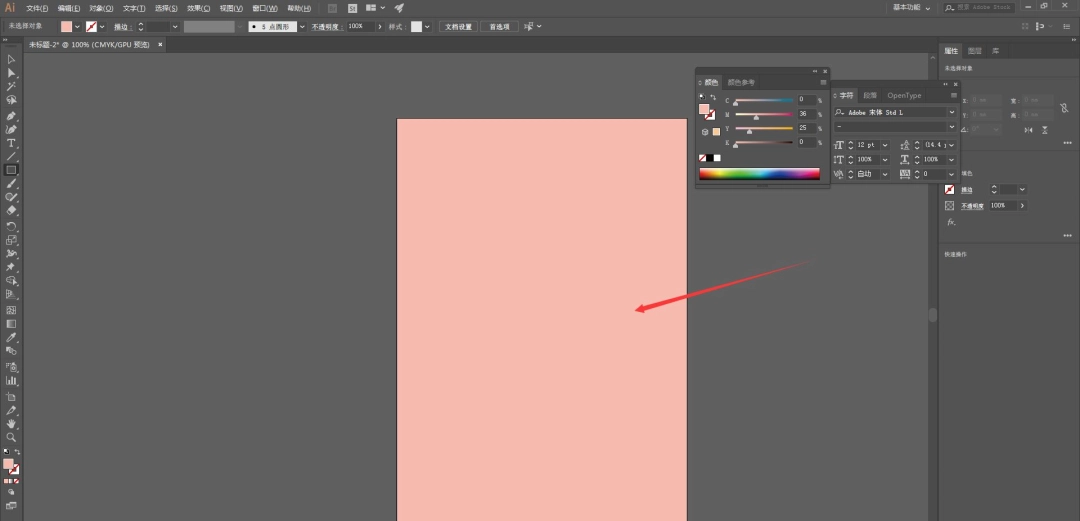Select the Gradient tool
The image size is (1080, 521).
click(x=11, y=324)
